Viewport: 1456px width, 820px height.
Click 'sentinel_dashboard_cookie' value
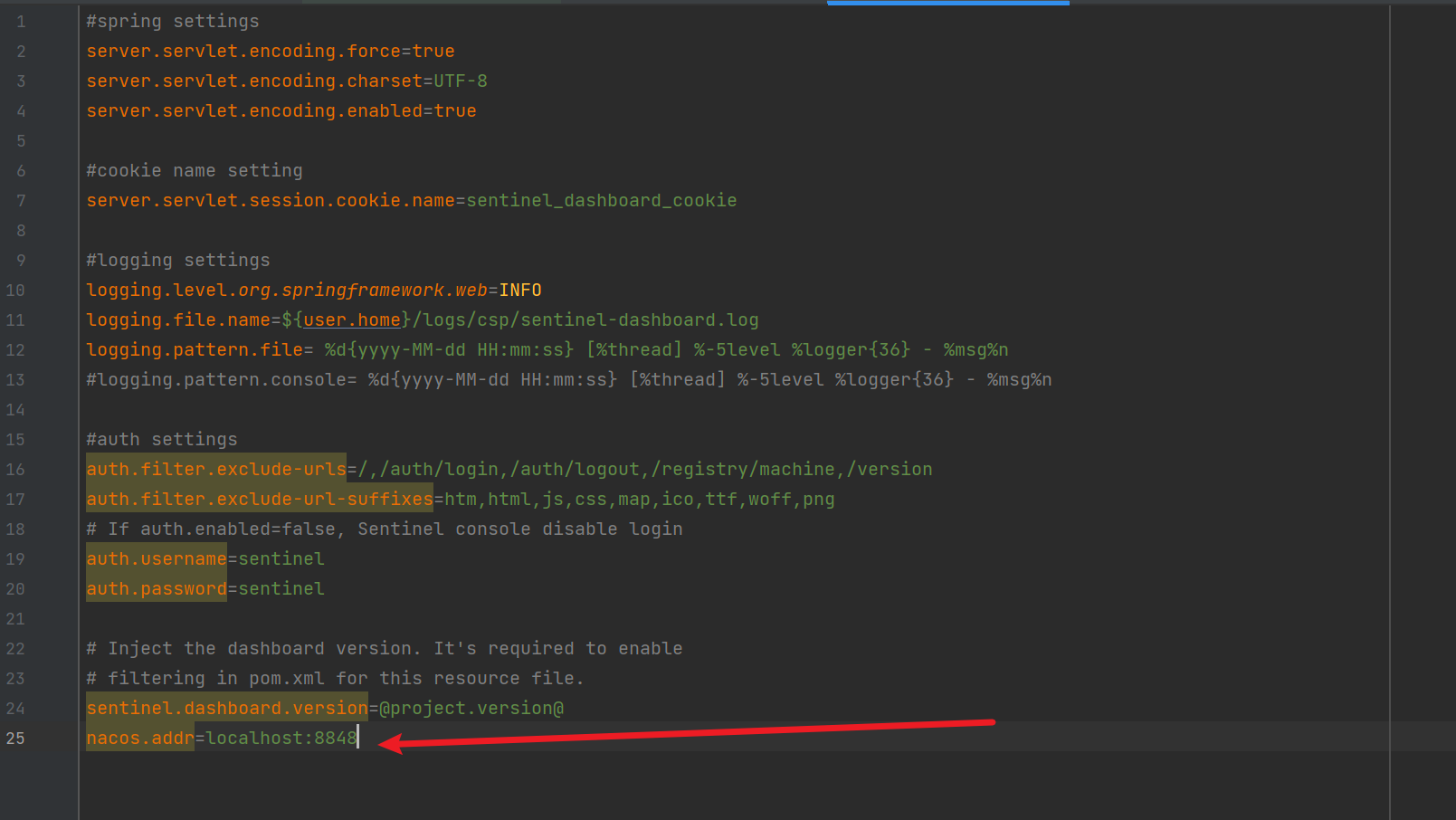tap(602, 201)
